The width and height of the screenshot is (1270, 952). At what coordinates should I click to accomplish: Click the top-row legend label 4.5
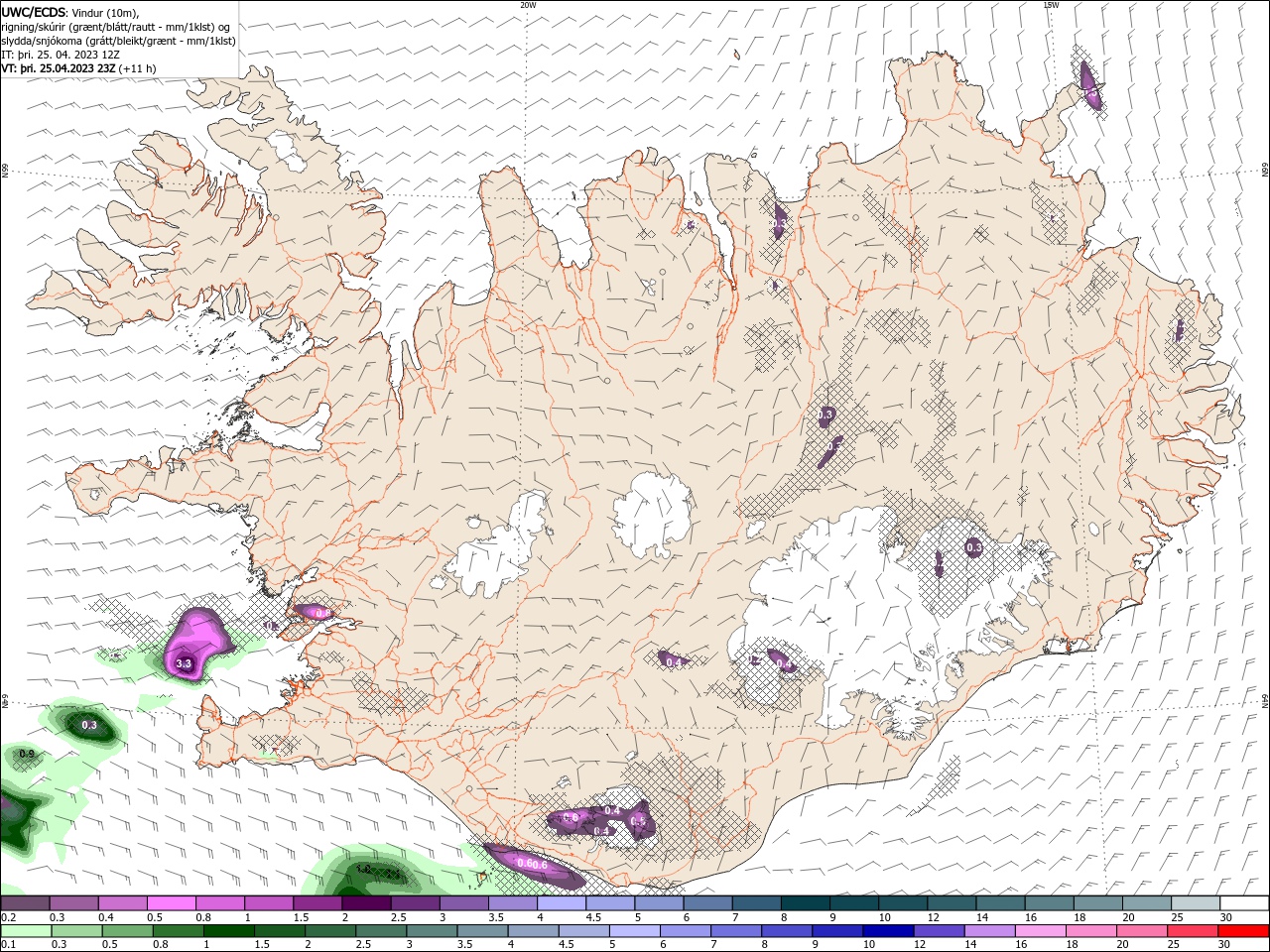pos(593,917)
